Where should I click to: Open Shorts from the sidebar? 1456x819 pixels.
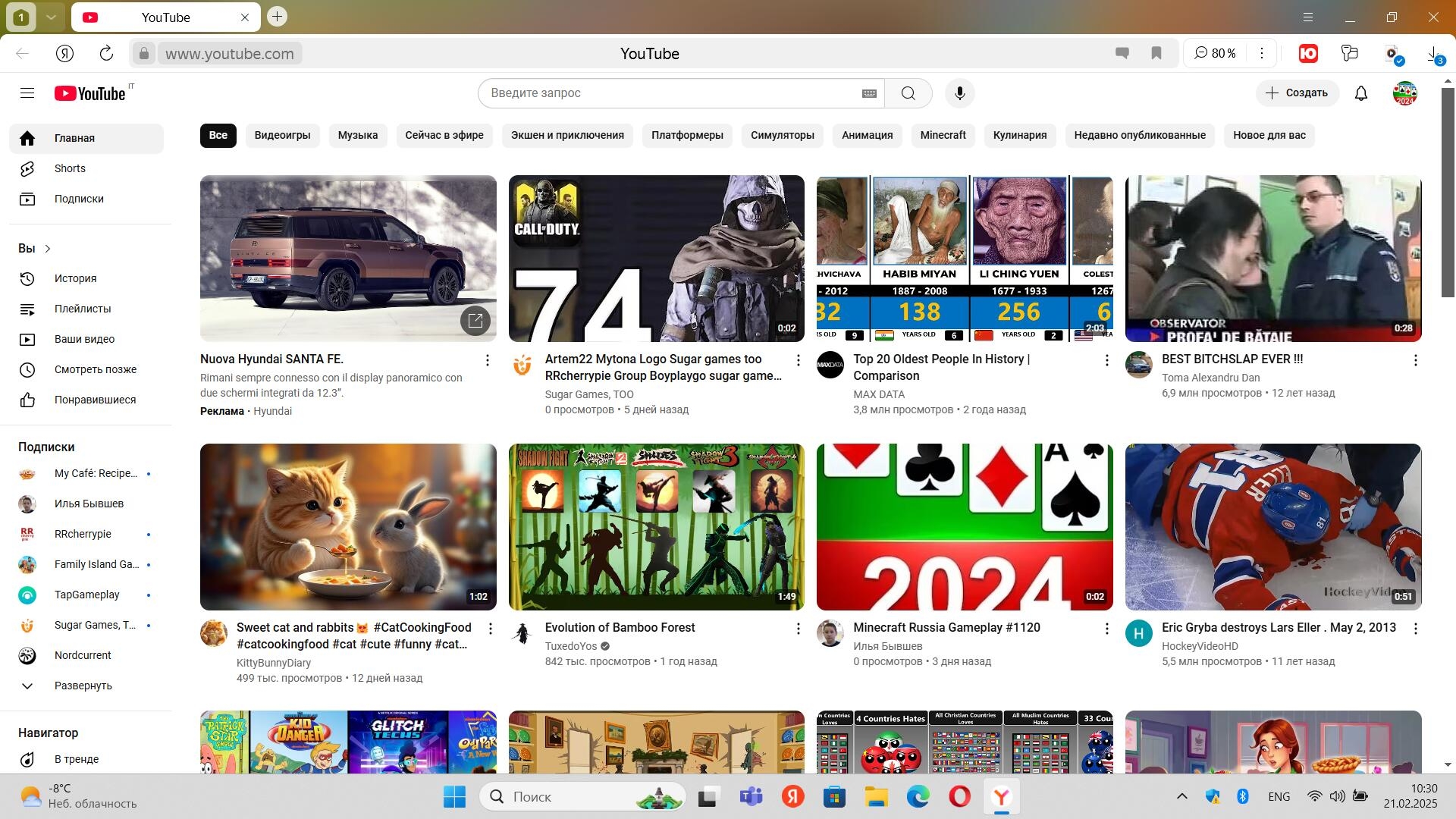coord(70,168)
